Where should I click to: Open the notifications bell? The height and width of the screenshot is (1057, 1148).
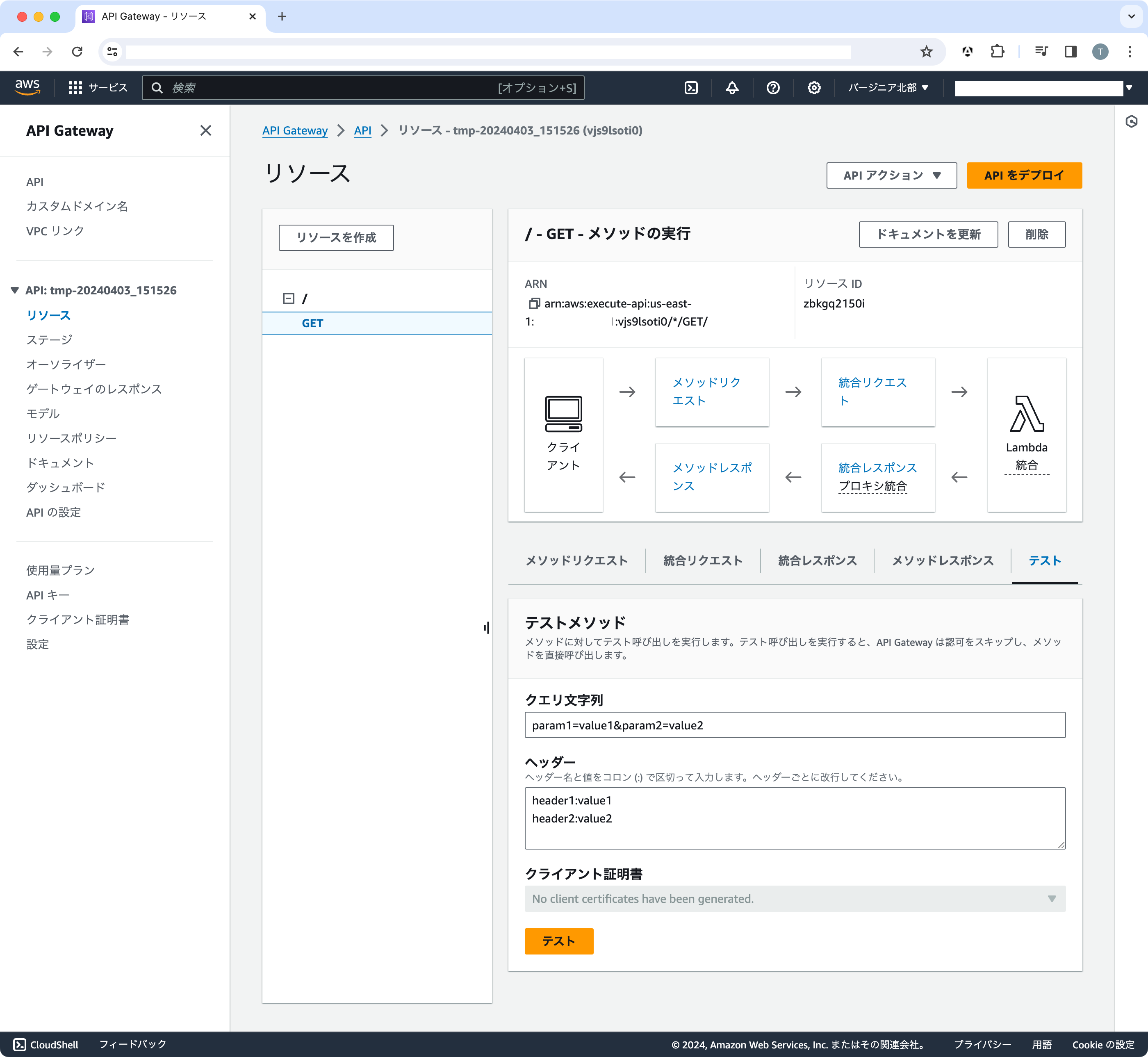point(731,87)
